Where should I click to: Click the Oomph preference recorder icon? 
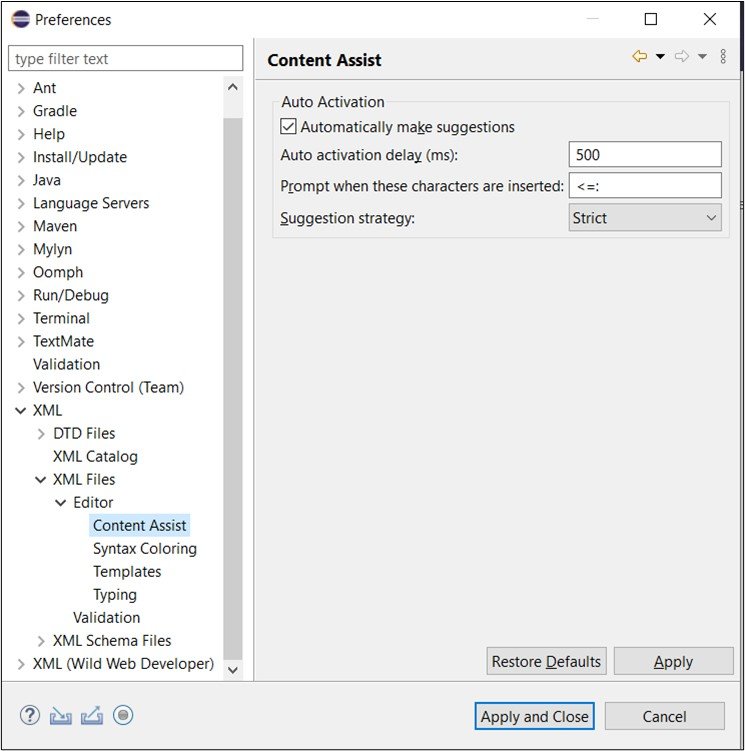tap(123, 715)
